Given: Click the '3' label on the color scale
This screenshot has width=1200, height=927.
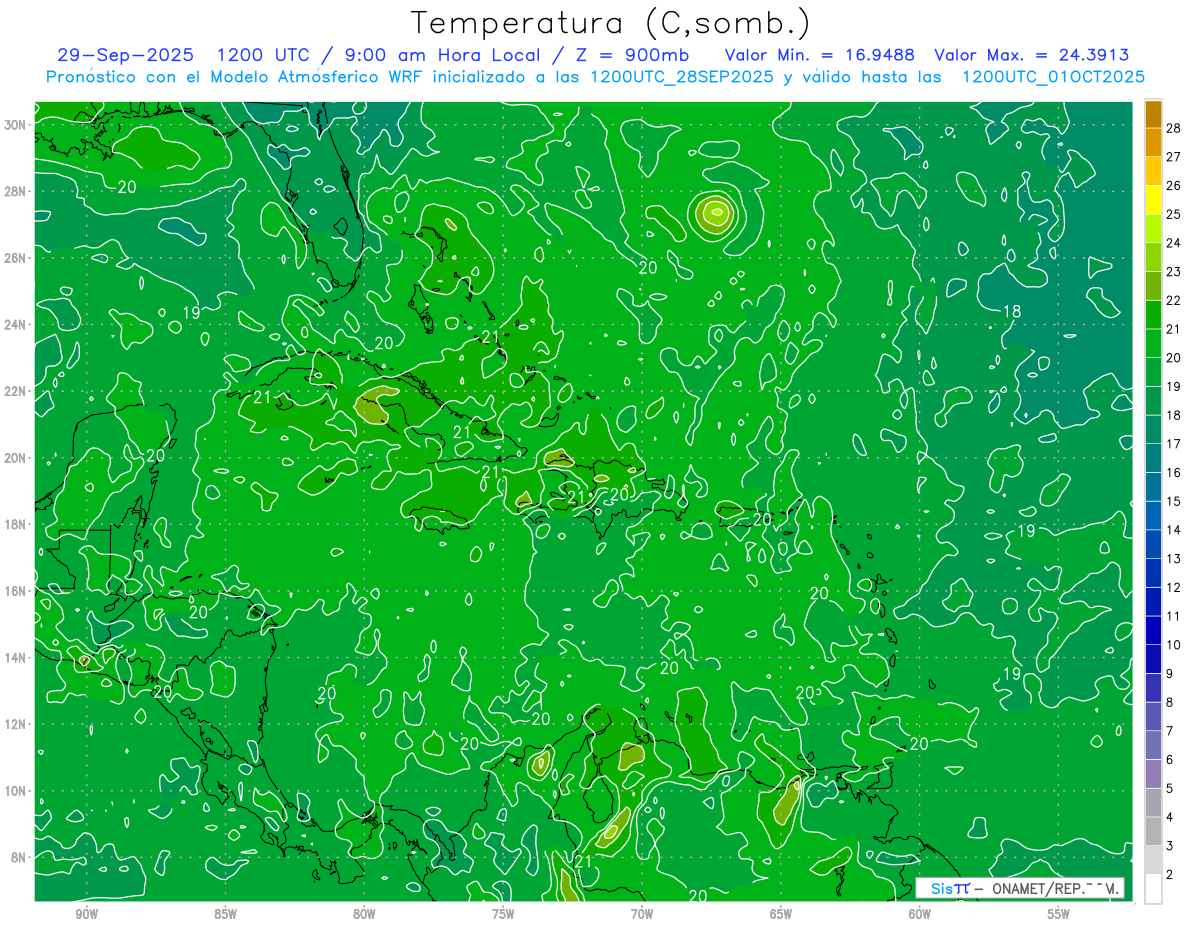Looking at the screenshot, I should (1170, 846).
